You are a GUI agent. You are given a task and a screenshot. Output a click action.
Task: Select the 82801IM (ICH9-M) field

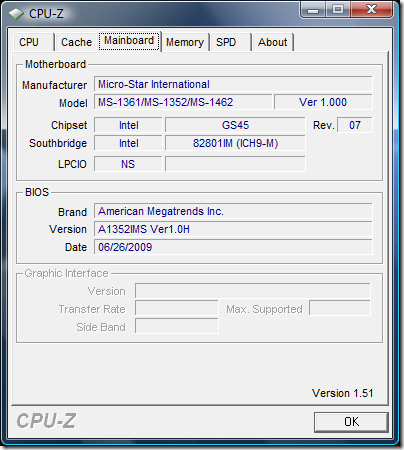pyautogui.click(x=235, y=143)
